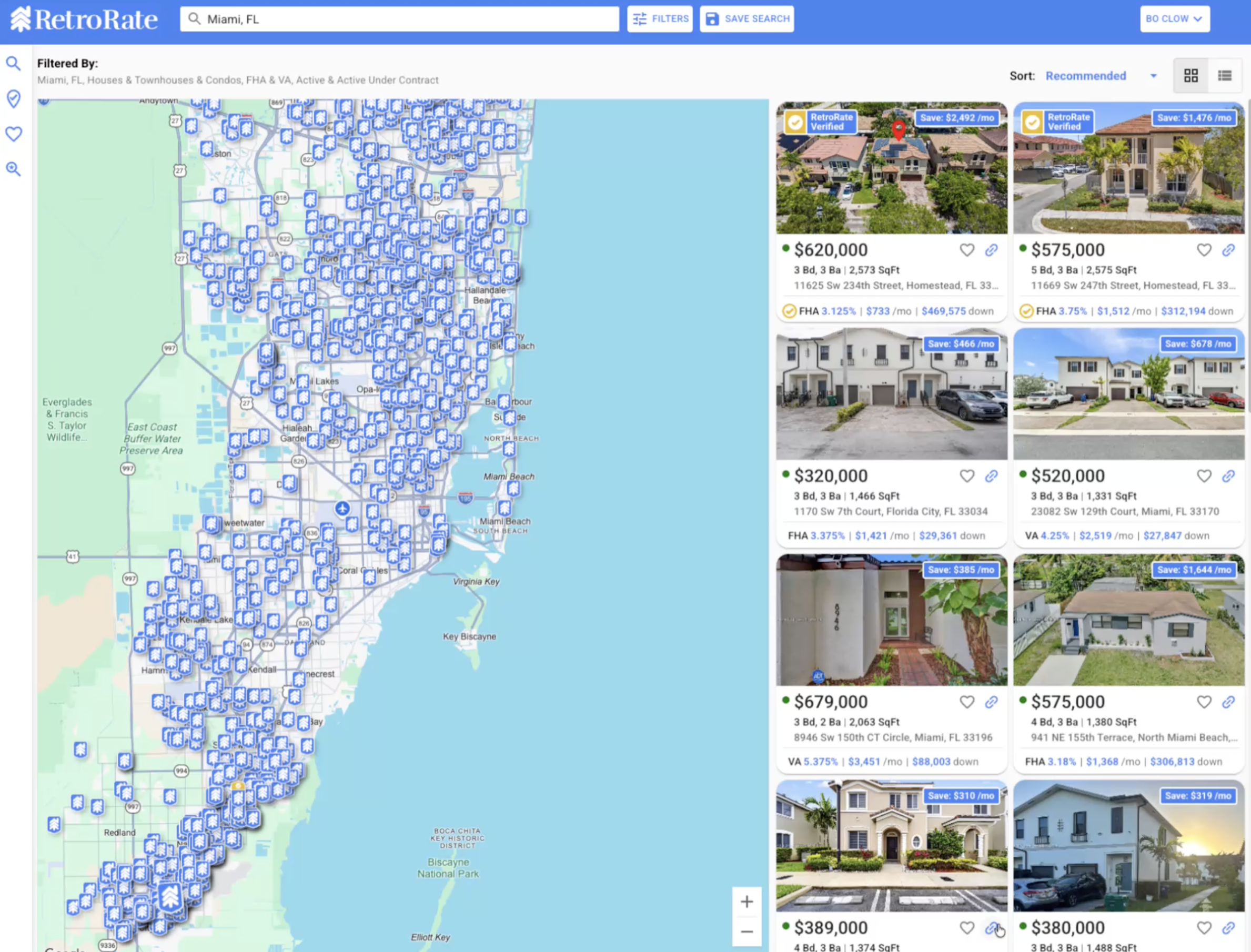Favorite the $620,000 Homestead listing
This screenshot has height=952, width=1251.
[x=967, y=250]
